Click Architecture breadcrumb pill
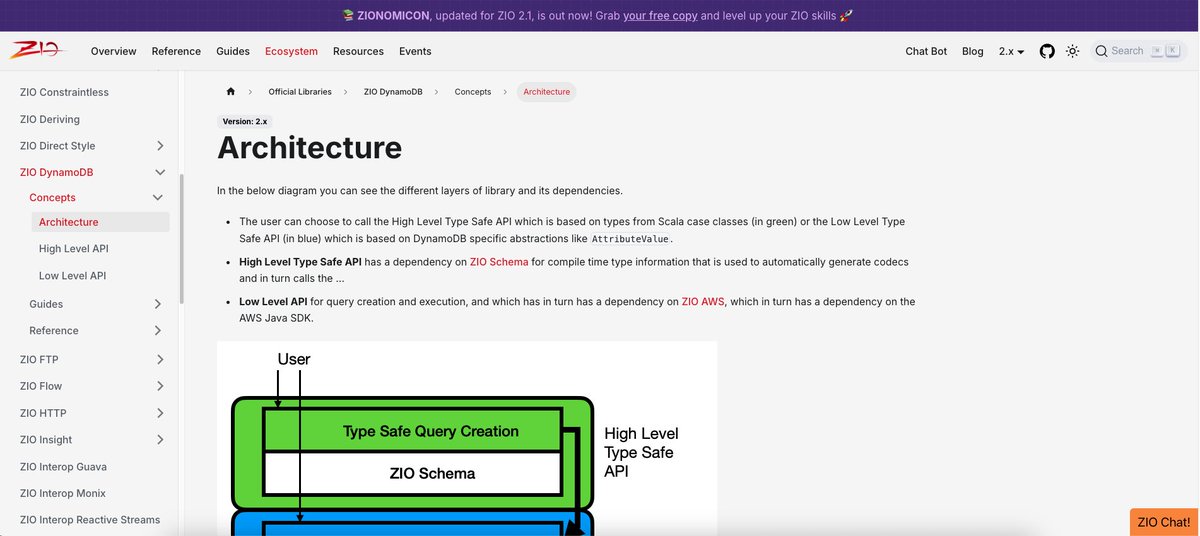This screenshot has height=536, width=1200. [x=547, y=92]
